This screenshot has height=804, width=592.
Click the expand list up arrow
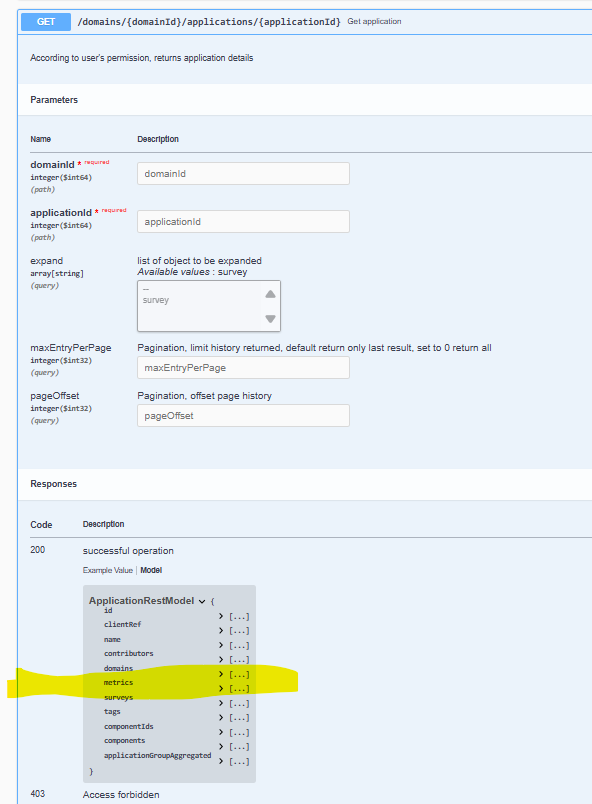pyautogui.click(x=270, y=294)
